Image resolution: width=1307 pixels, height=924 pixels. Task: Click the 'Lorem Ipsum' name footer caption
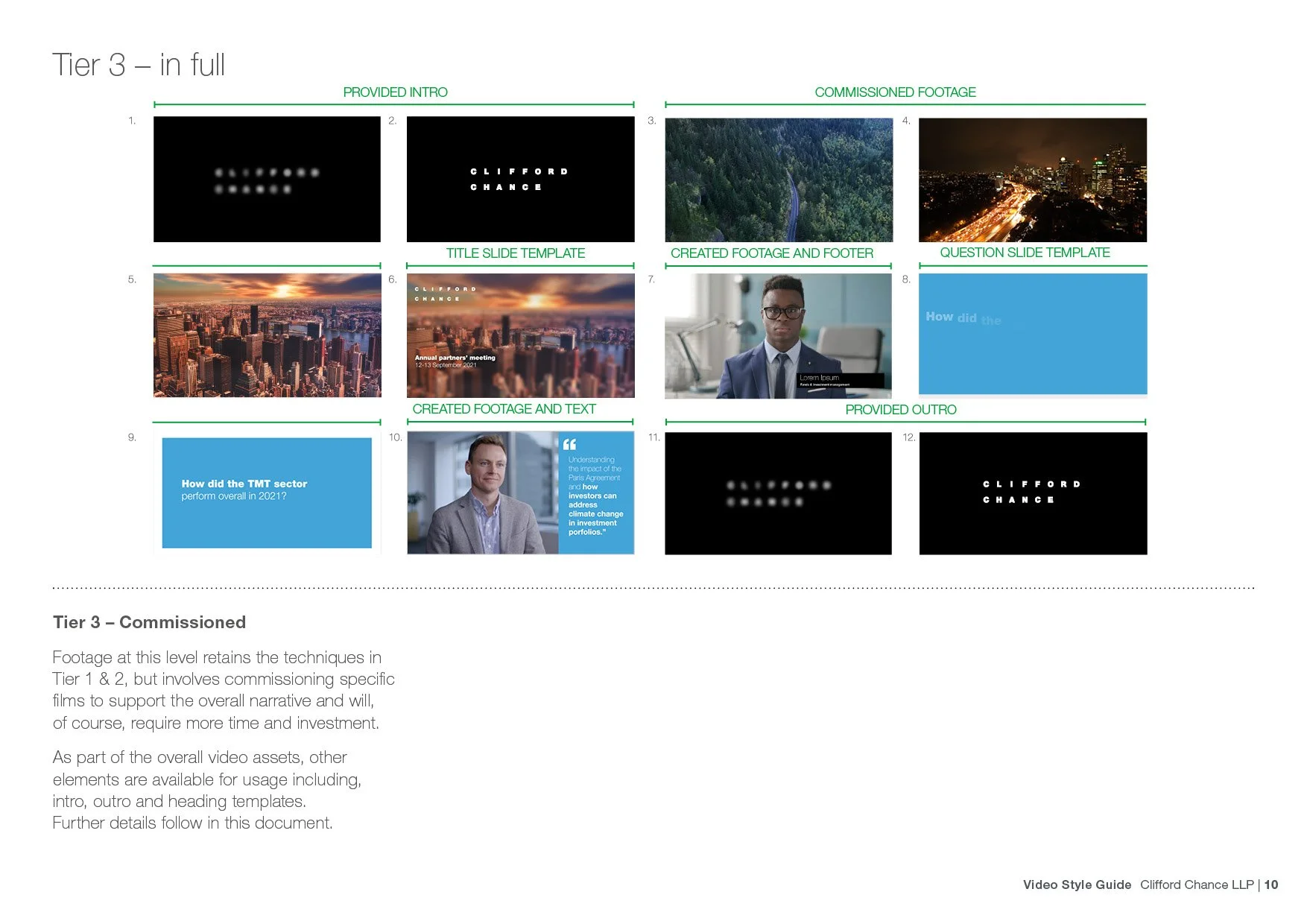pos(819,378)
